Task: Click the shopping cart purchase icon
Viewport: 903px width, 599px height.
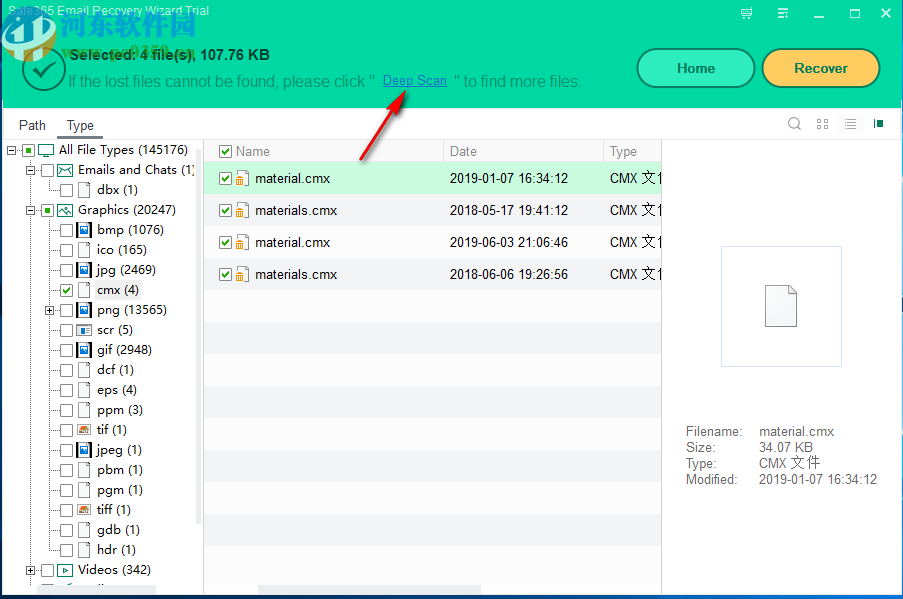Action: (x=745, y=14)
